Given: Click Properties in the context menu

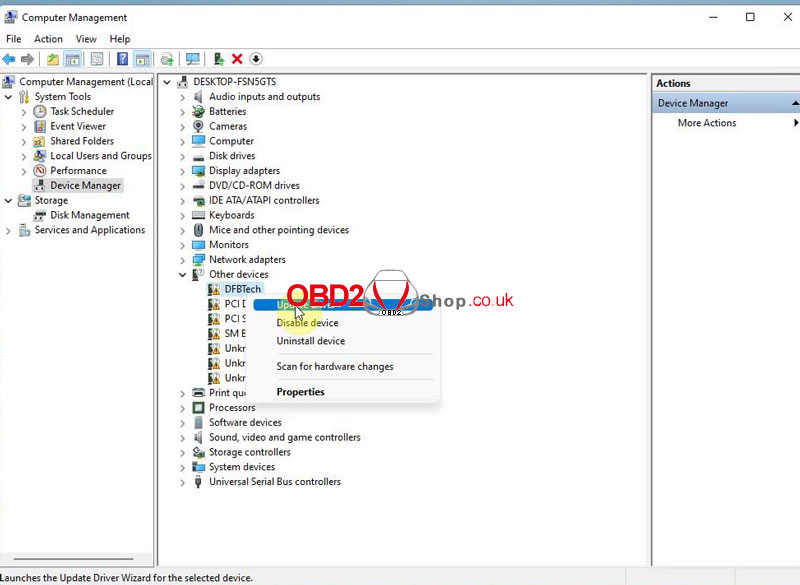Looking at the screenshot, I should 300,392.
